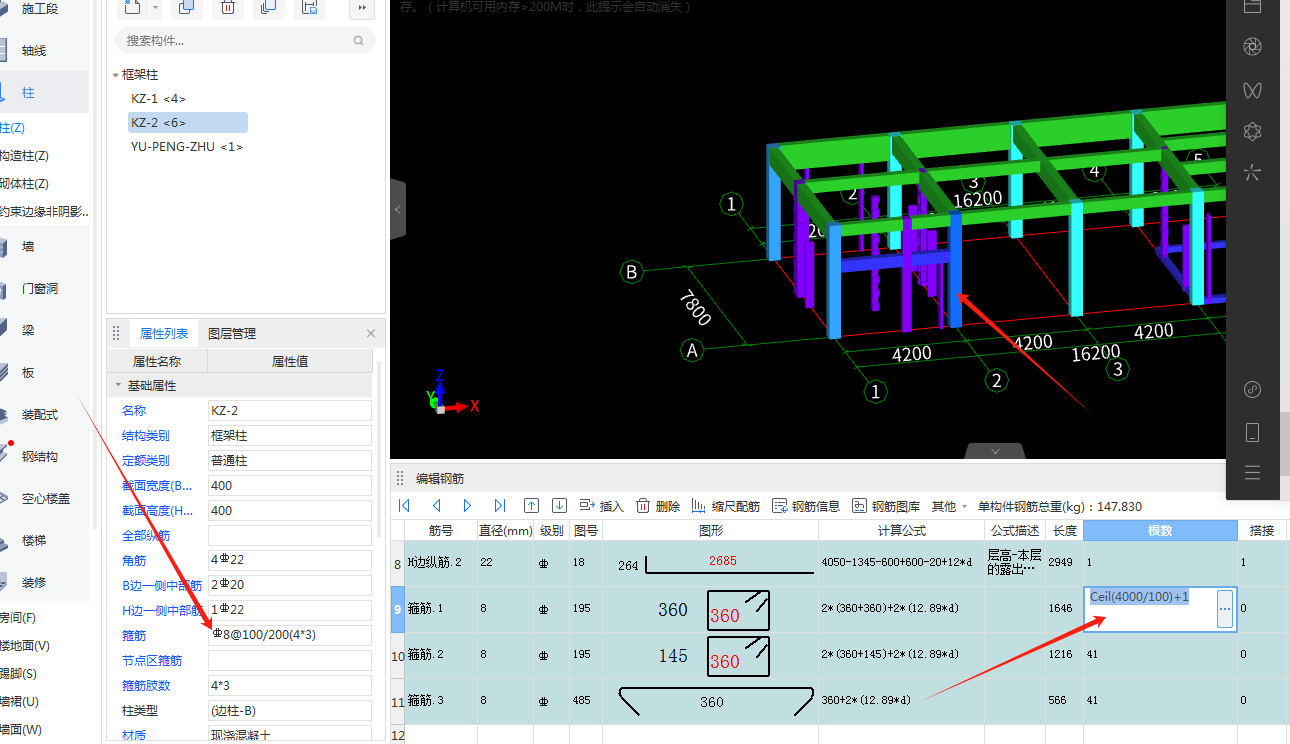Select 砌体柱(Z) sub-item
1290x744 pixels.
pyautogui.click(x=24, y=184)
